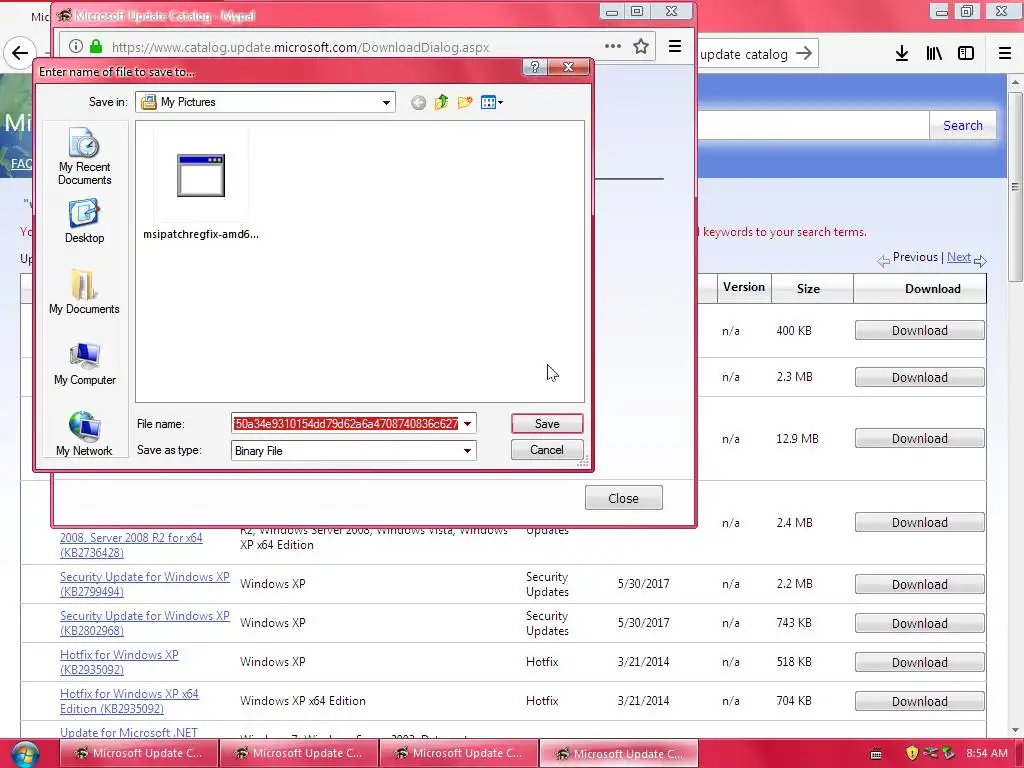Download the 704 KB x64 hotfix
The image size is (1024, 768).
click(x=920, y=701)
